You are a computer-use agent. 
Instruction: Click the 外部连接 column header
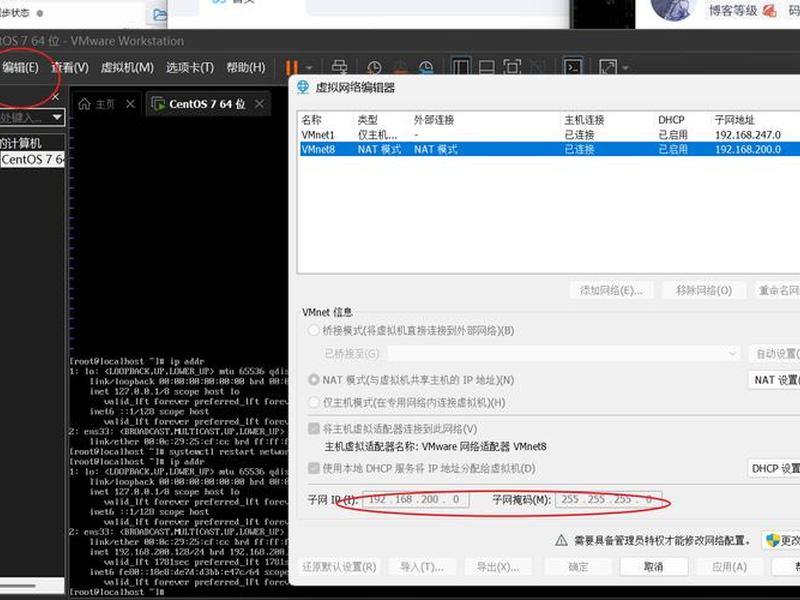[x=434, y=120]
